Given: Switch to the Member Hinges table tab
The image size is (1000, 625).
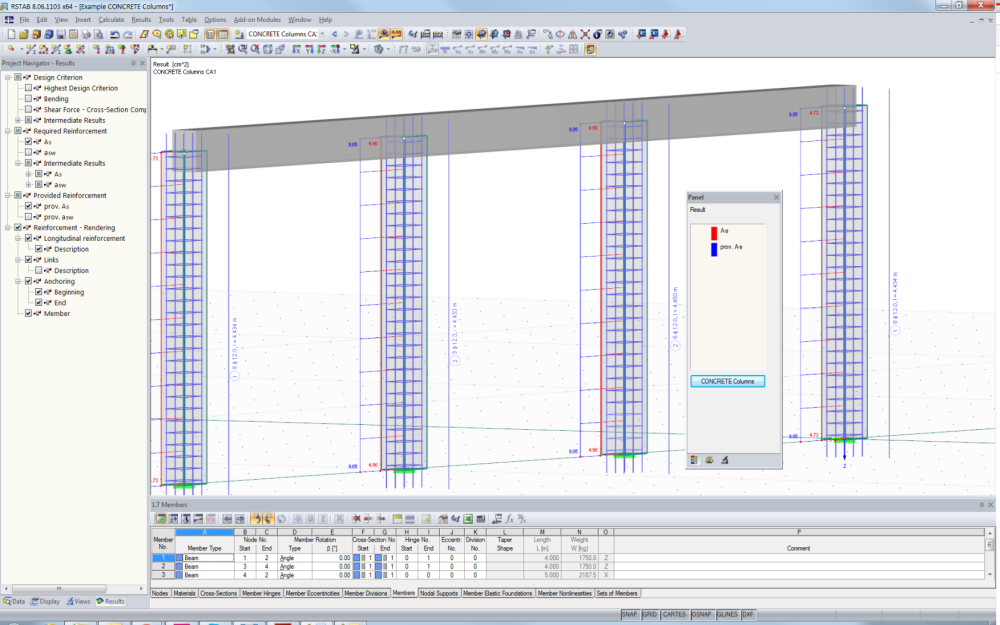Looking at the screenshot, I should tap(261, 593).
